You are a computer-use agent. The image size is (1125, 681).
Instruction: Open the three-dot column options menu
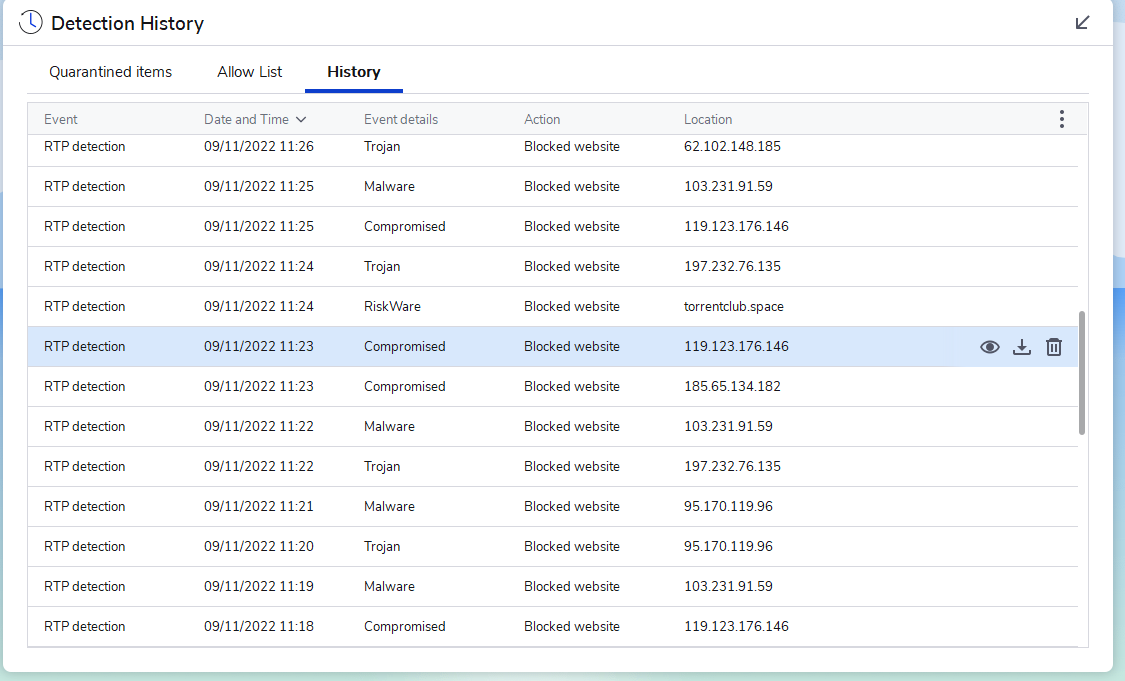point(1061,118)
